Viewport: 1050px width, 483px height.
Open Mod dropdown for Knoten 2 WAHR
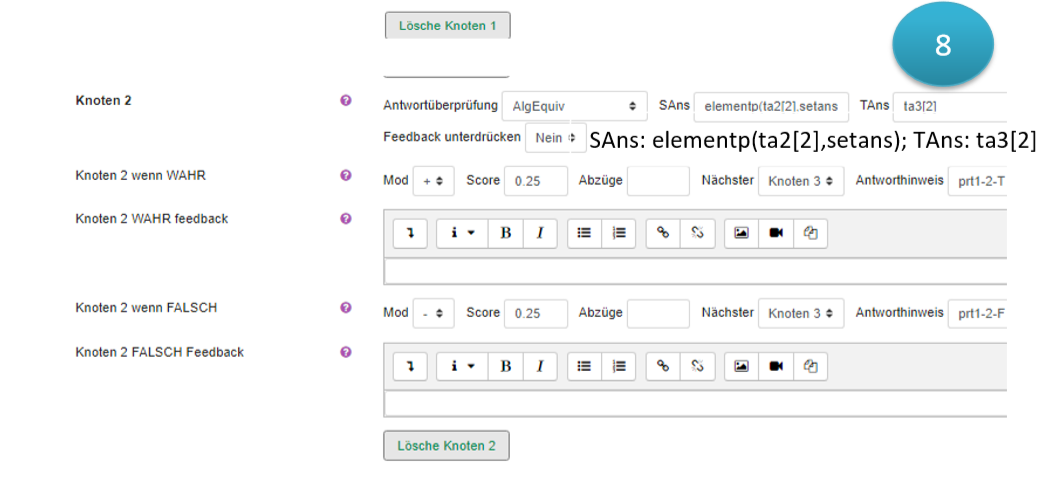coord(433,181)
